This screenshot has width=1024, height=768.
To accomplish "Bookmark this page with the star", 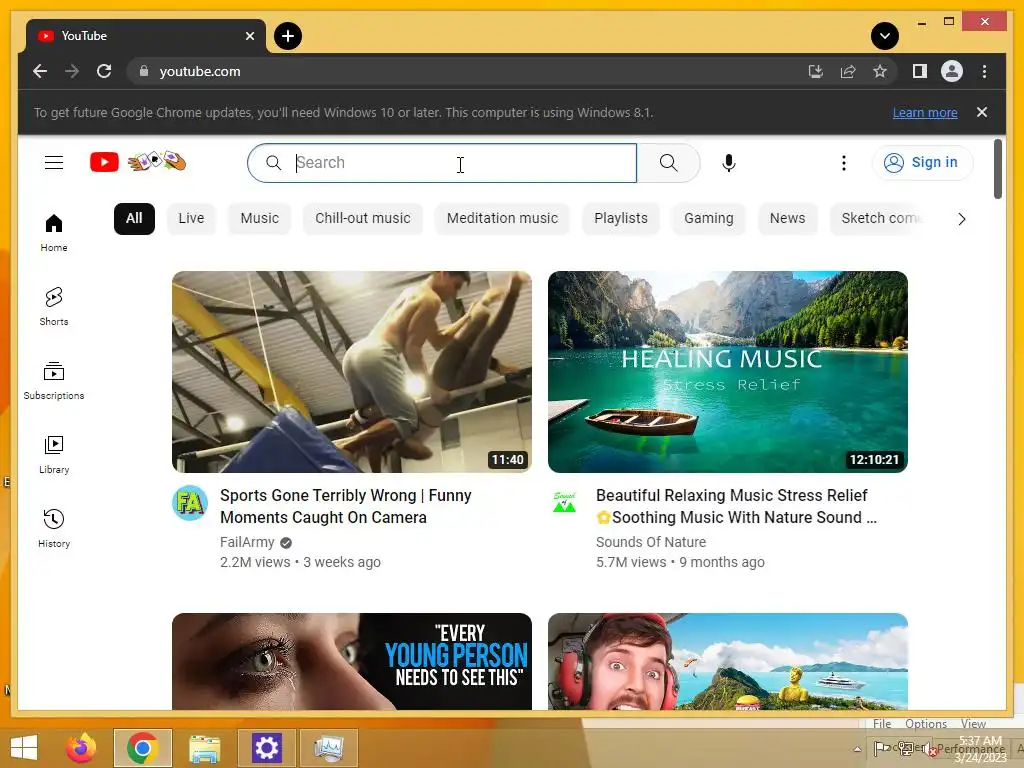I will (x=880, y=71).
